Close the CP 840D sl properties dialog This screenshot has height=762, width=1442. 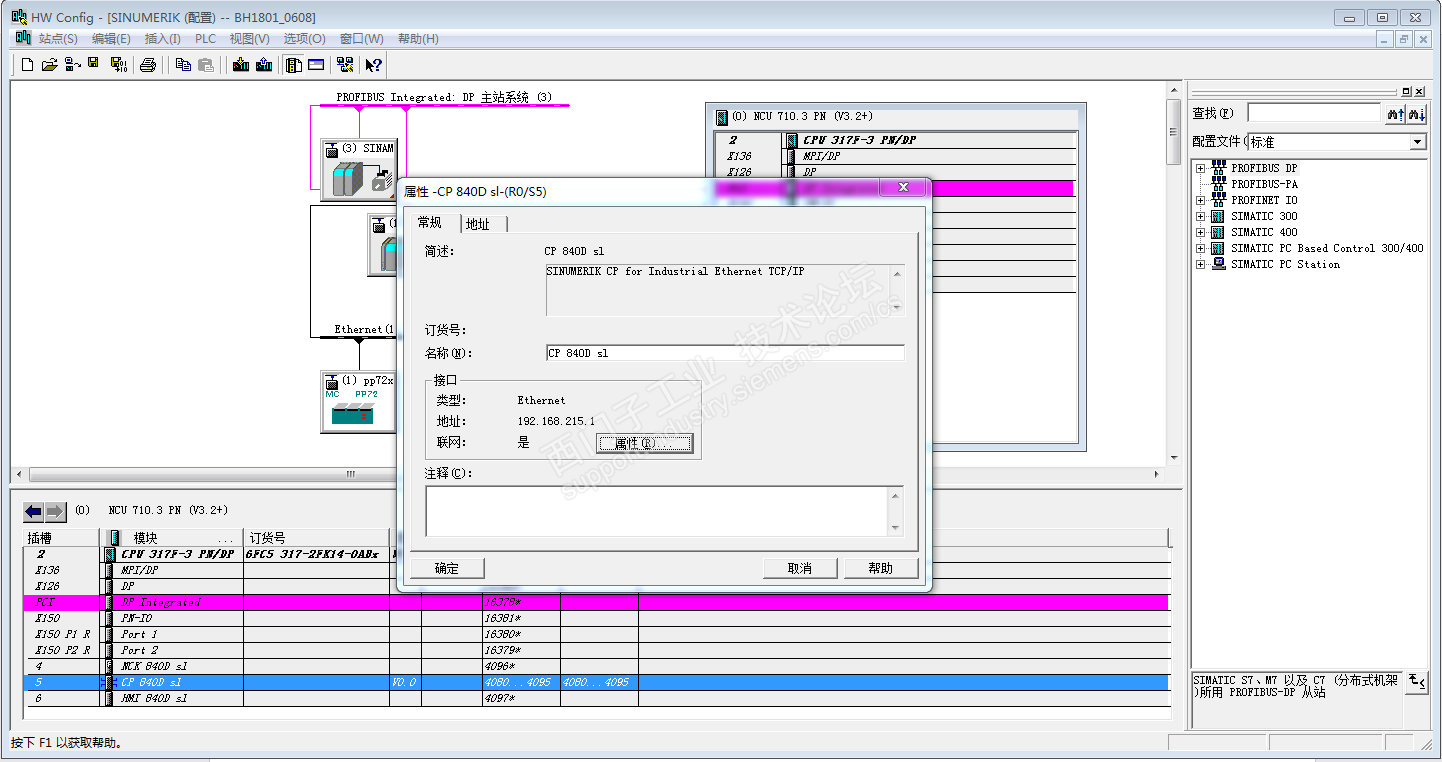[x=903, y=188]
